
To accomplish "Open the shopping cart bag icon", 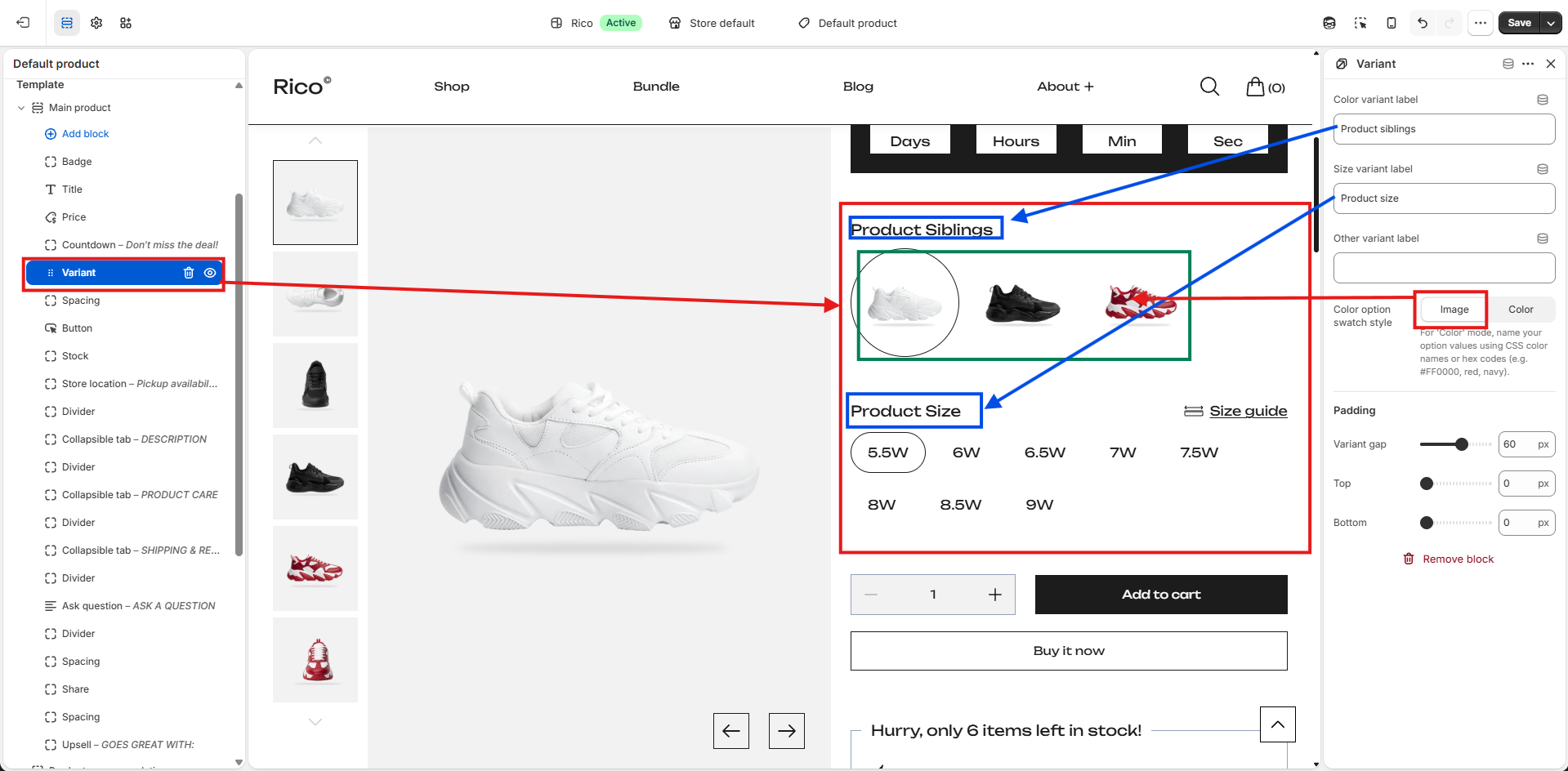I will 1255,87.
